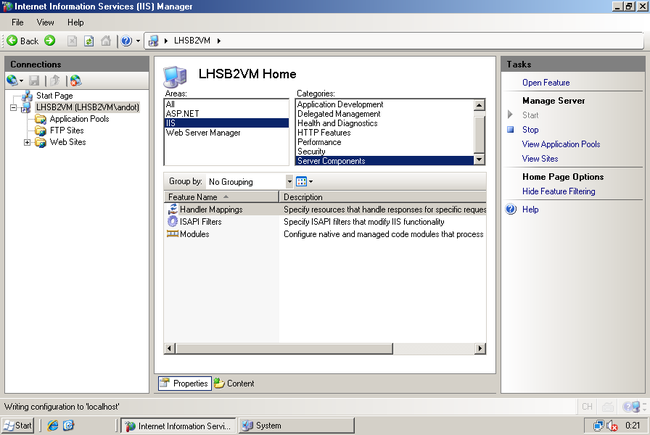Click the blue Help toolbar icon
This screenshot has width=650, height=435.
click(x=126, y=41)
